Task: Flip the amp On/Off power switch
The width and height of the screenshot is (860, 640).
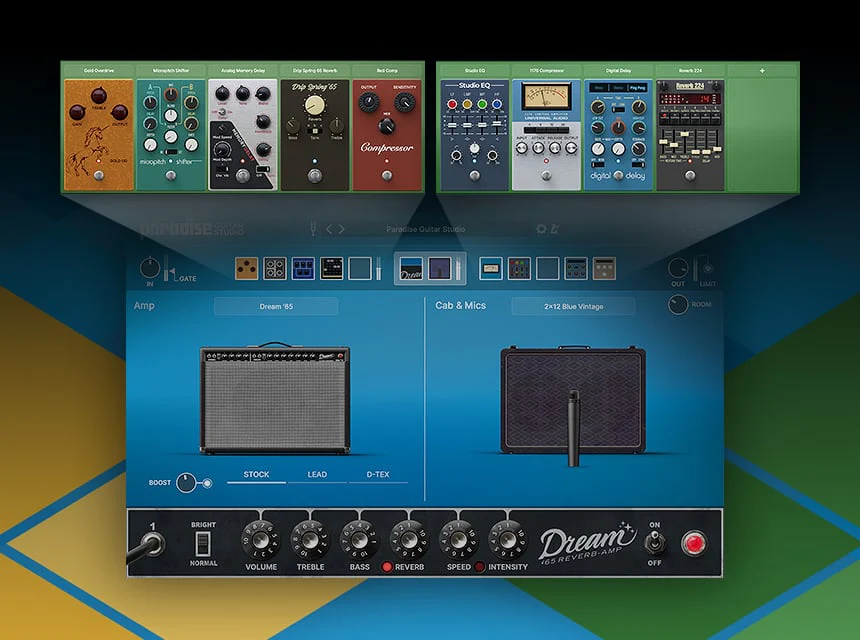Action: (x=654, y=543)
